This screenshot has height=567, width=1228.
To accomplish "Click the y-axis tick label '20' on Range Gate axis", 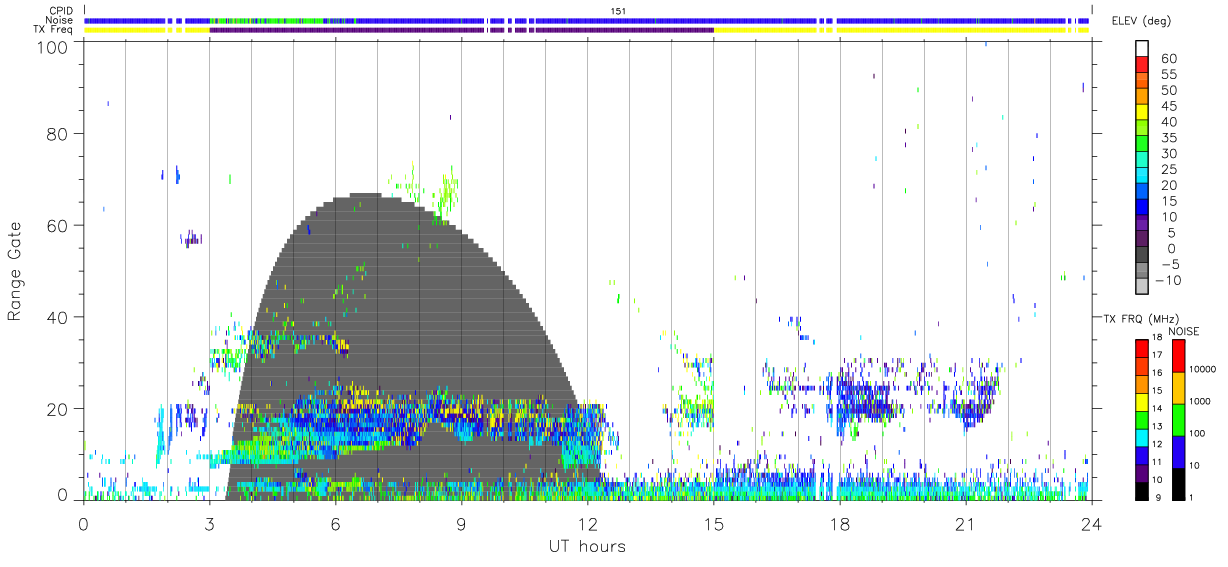I will point(59,409).
